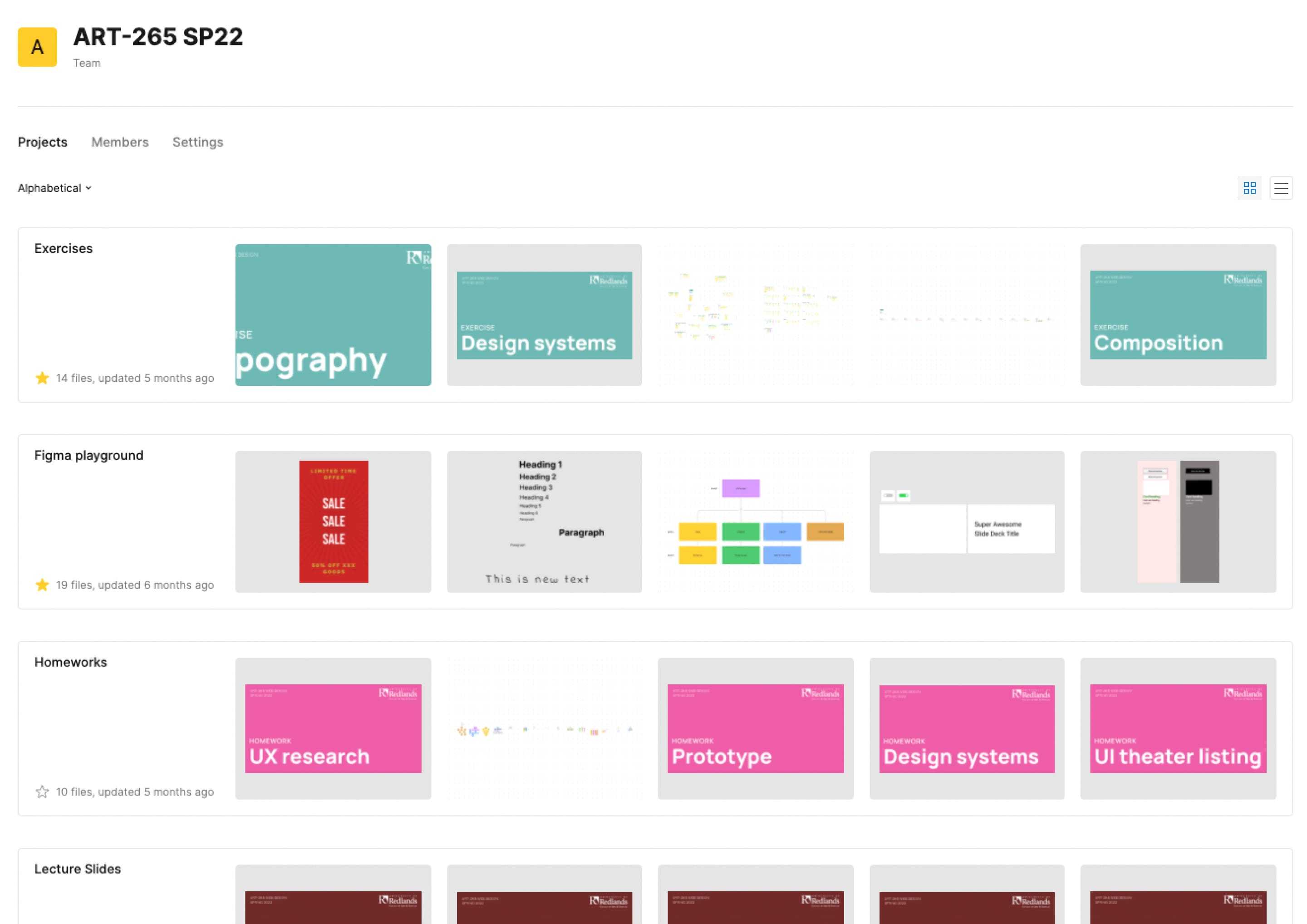The height and width of the screenshot is (924, 1307).
Task: Open the Alphabetical sort dropdown
Action: pyautogui.click(x=54, y=188)
